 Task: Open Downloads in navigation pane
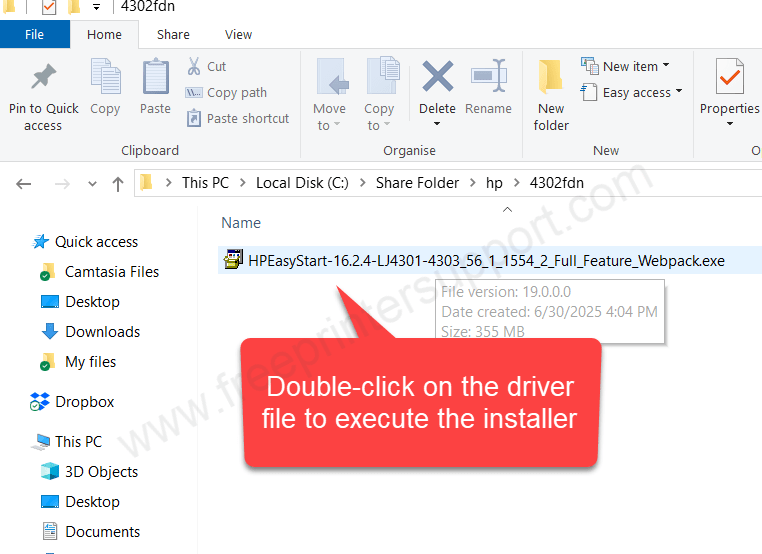point(103,332)
